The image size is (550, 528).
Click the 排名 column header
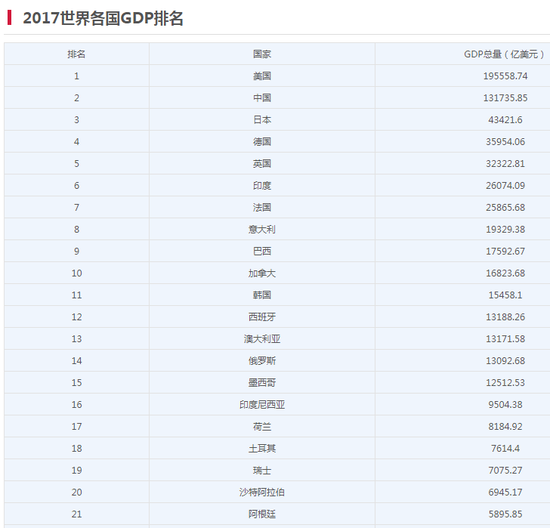coord(76,54)
